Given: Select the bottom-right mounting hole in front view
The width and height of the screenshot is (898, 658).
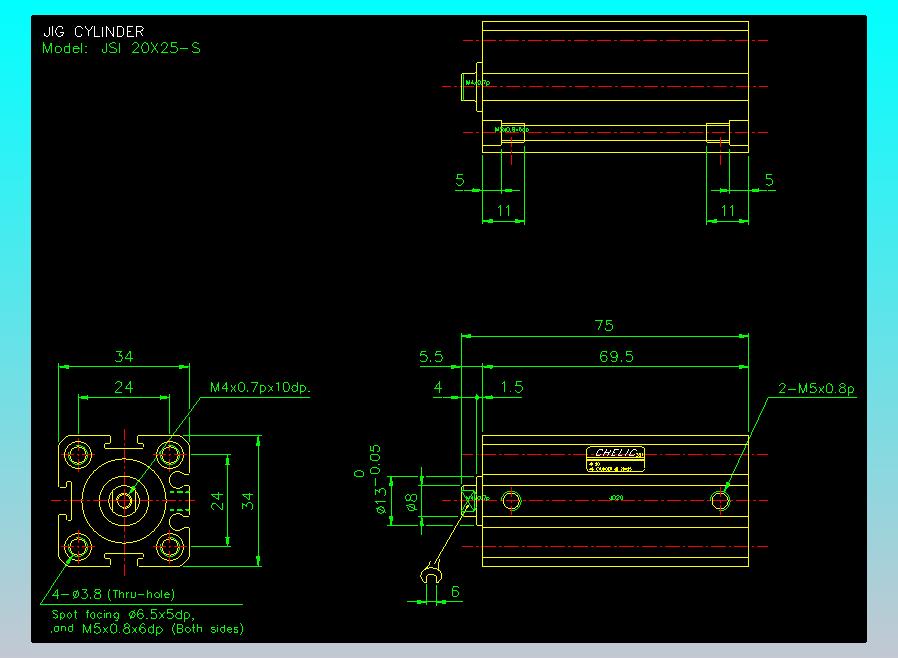Looking at the screenshot, I should 171,546.
